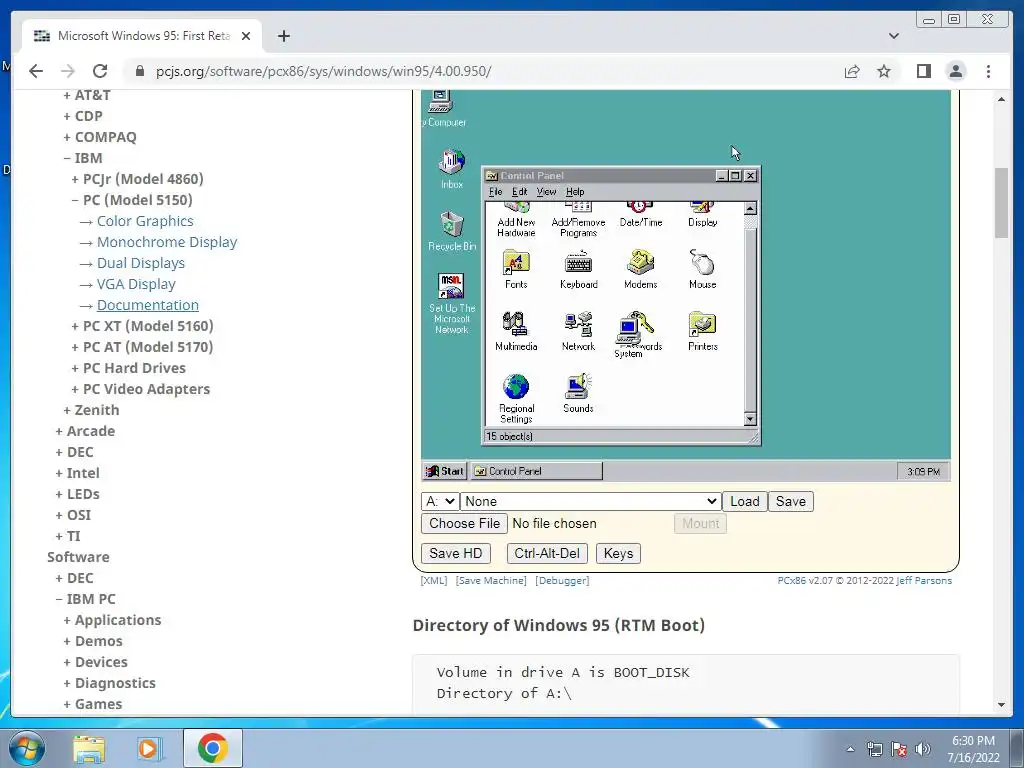Open the Printers folder icon
This screenshot has width=1024, height=768.
coord(703,331)
